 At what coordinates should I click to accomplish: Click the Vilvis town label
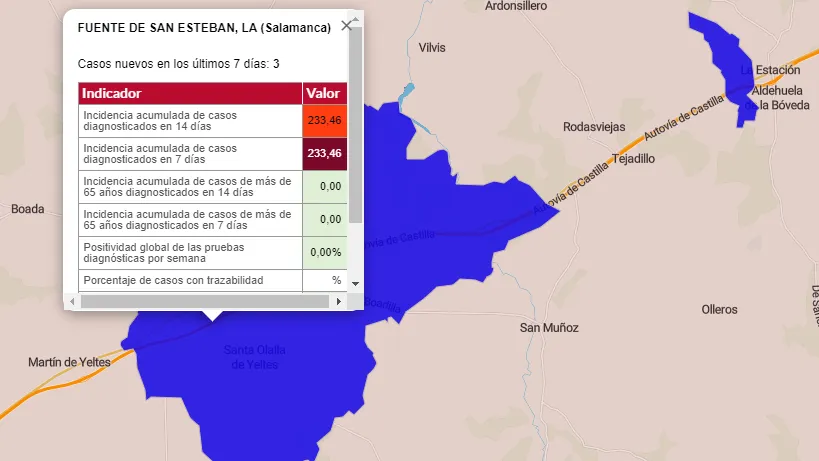pos(432,48)
